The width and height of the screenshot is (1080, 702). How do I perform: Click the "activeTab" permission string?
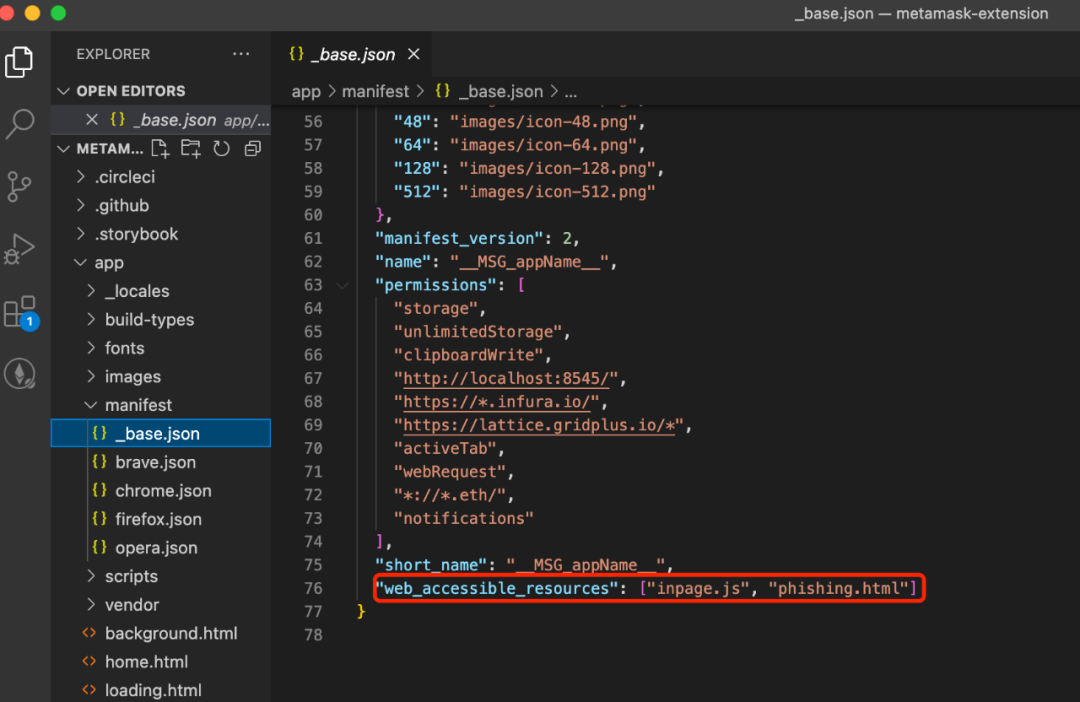[445, 448]
